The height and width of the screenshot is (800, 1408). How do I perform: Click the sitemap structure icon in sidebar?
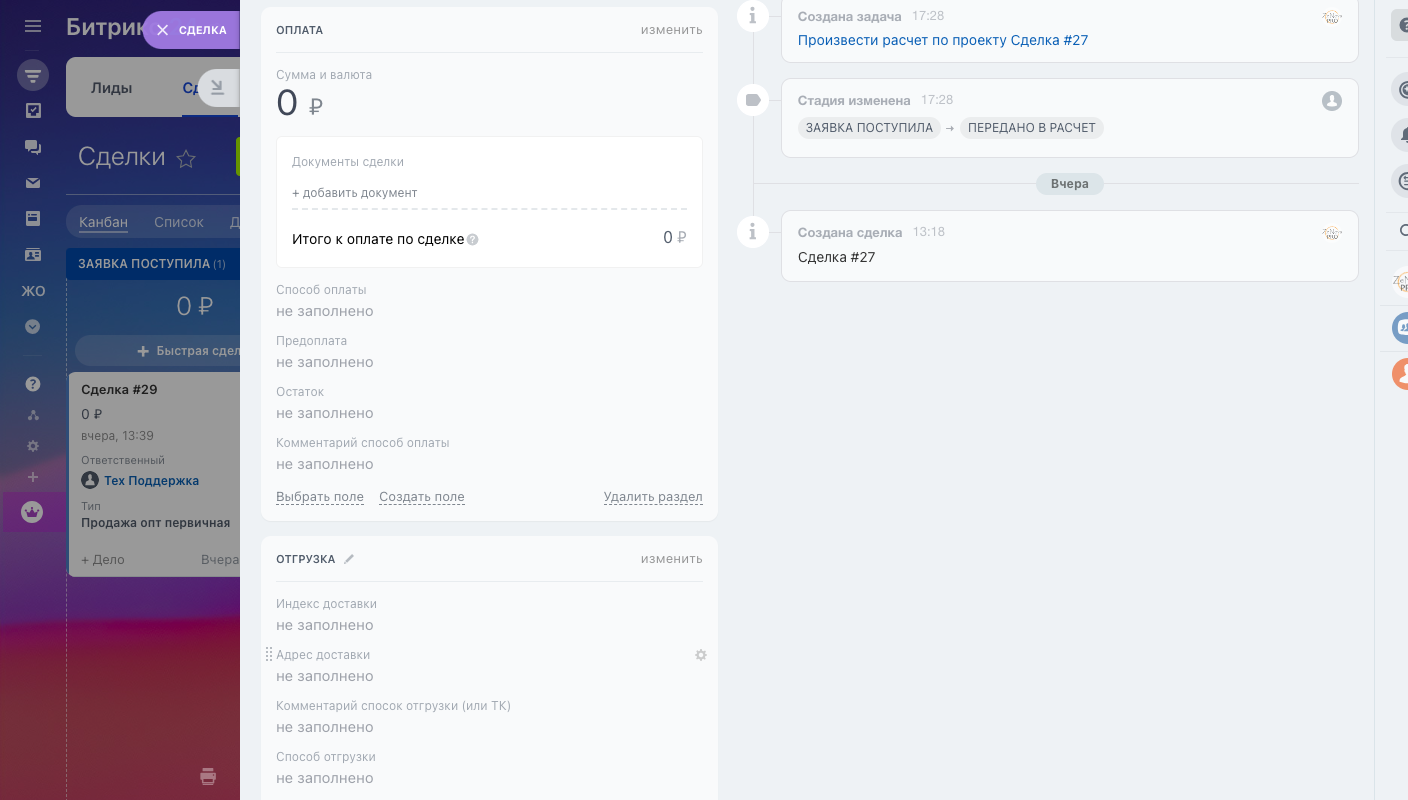point(33,415)
